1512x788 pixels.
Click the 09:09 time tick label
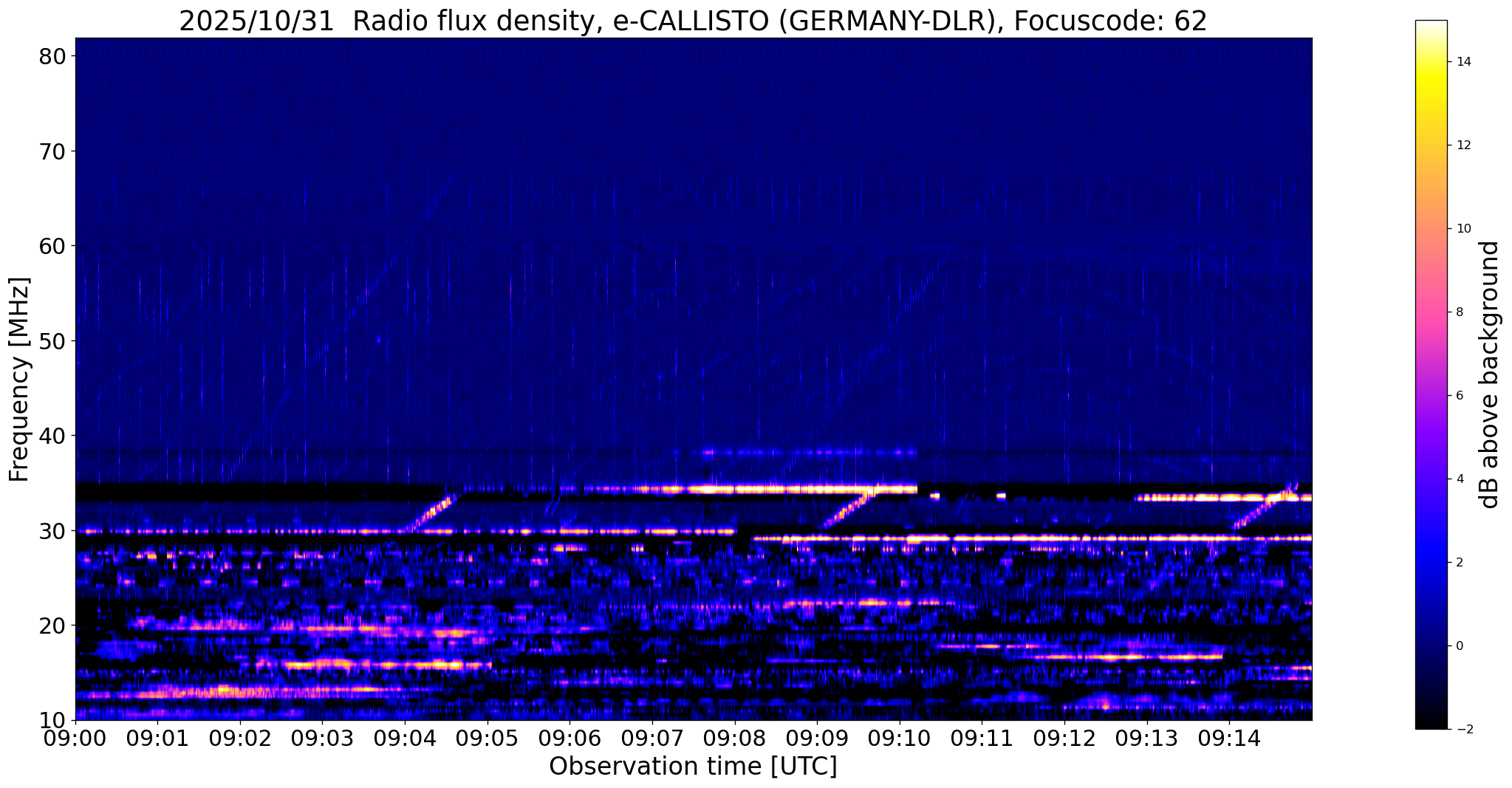[x=817, y=738]
